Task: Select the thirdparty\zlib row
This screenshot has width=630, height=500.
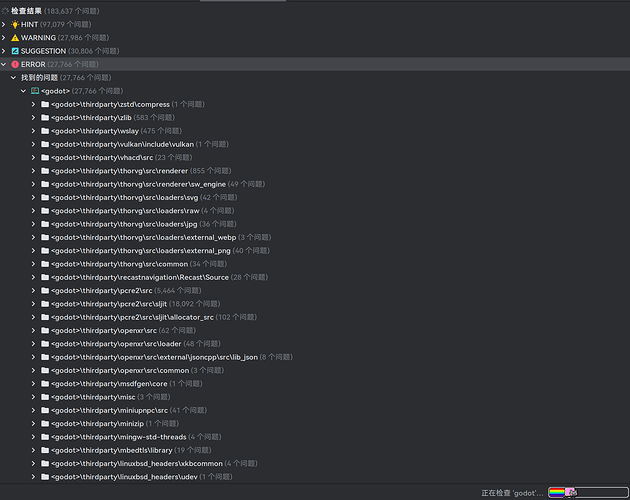Action: (315, 117)
